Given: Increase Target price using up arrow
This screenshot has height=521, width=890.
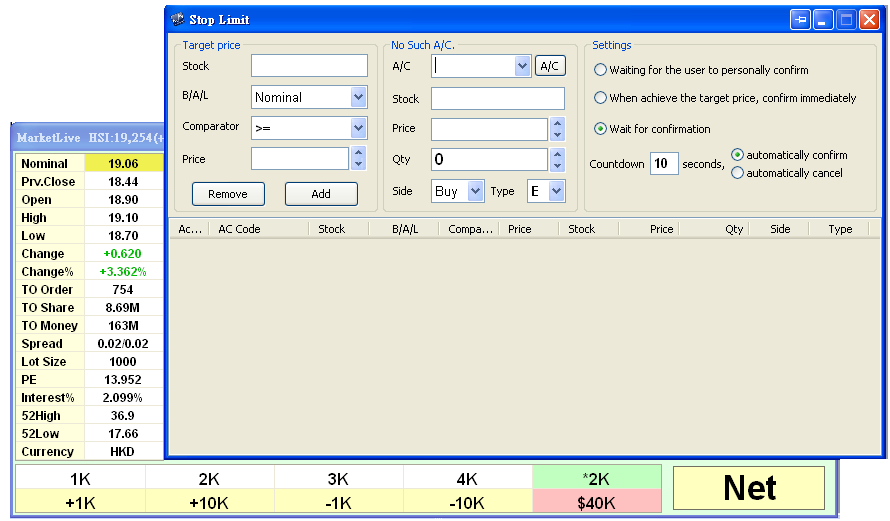Looking at the screenshot, I should pos(359,153).
